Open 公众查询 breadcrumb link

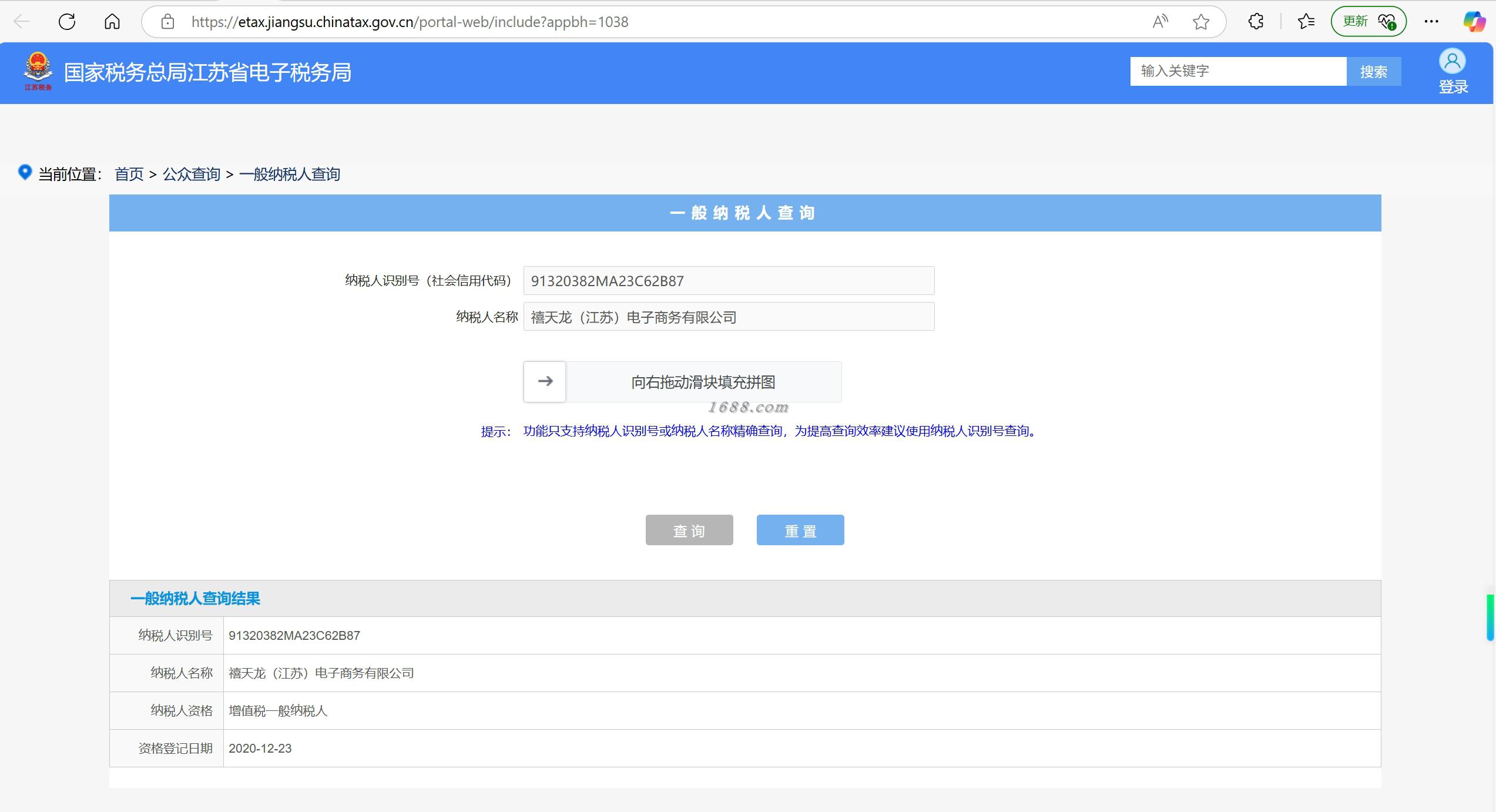coord(192,174)
